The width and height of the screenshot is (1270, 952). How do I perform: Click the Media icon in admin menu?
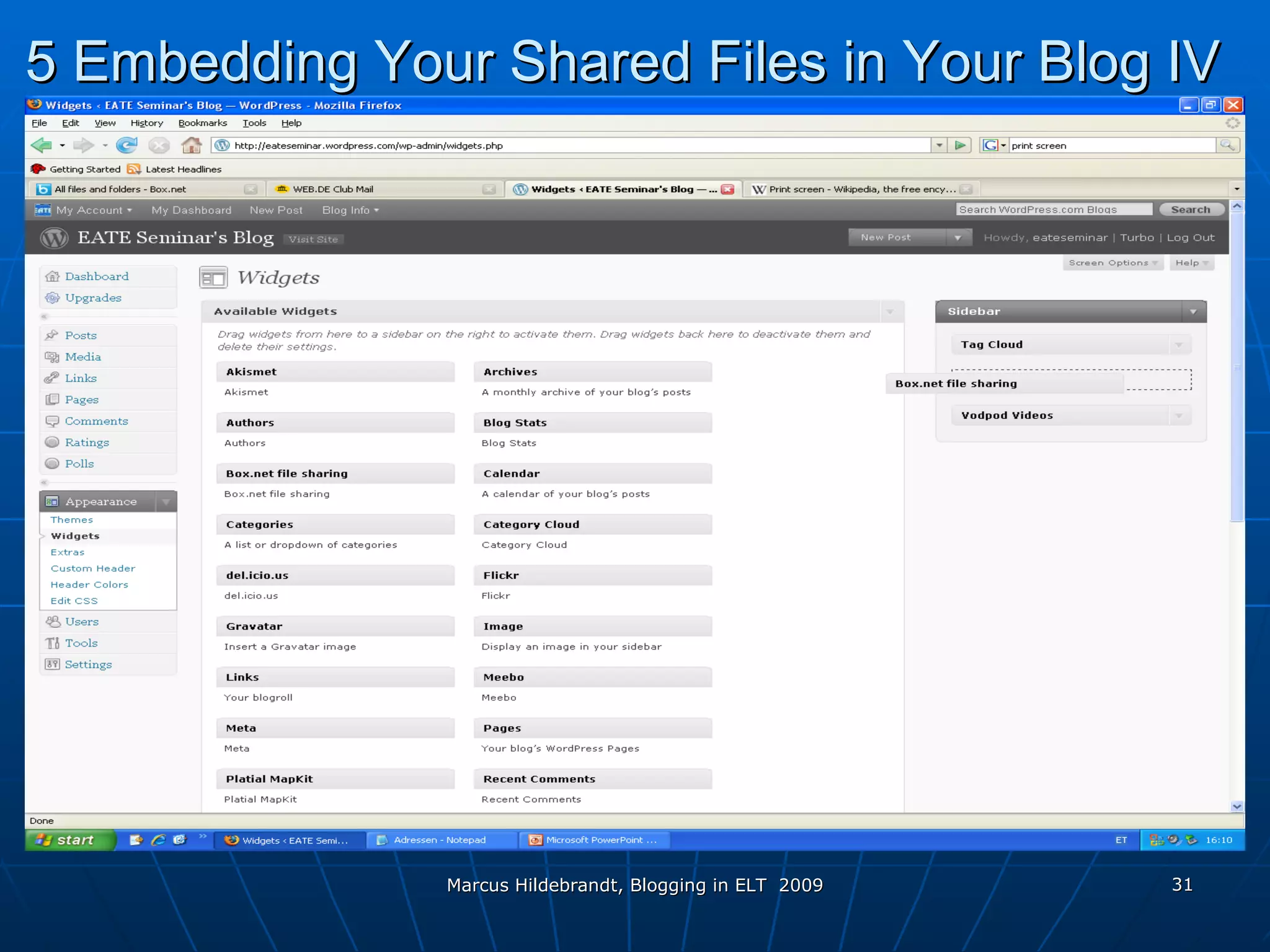[52, 357]
